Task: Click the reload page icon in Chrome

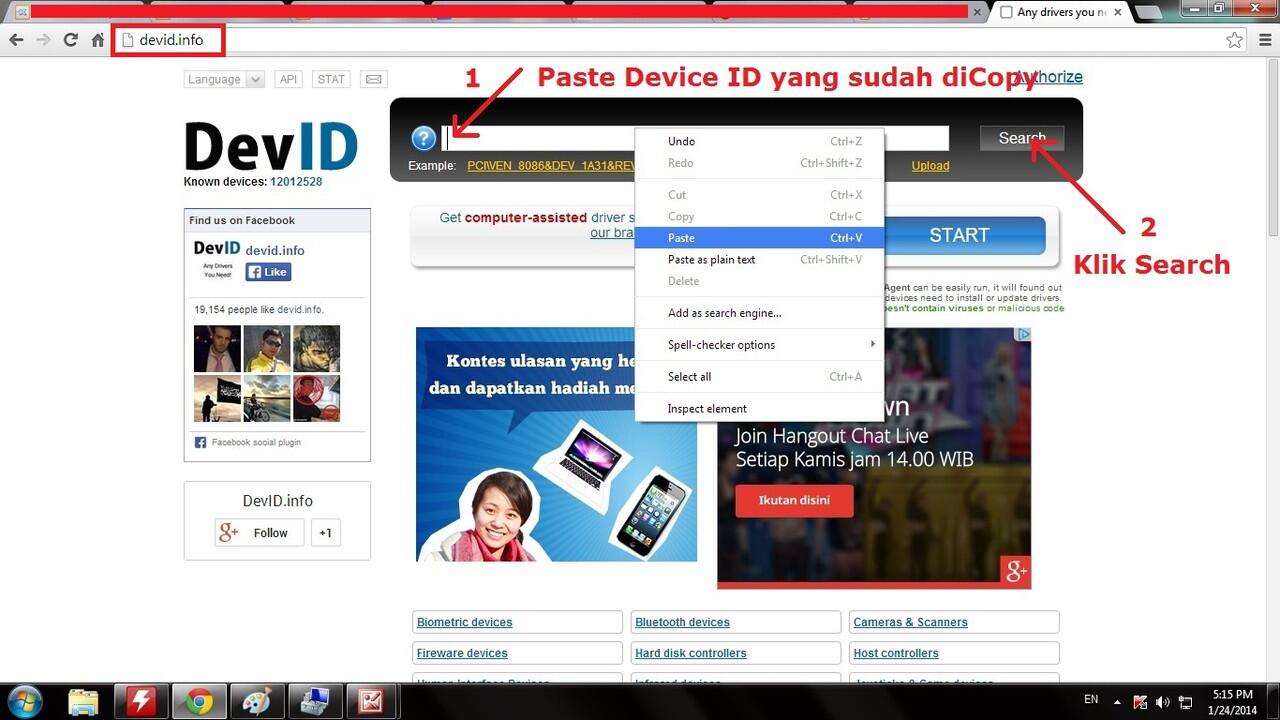Action: pos(70,39)
